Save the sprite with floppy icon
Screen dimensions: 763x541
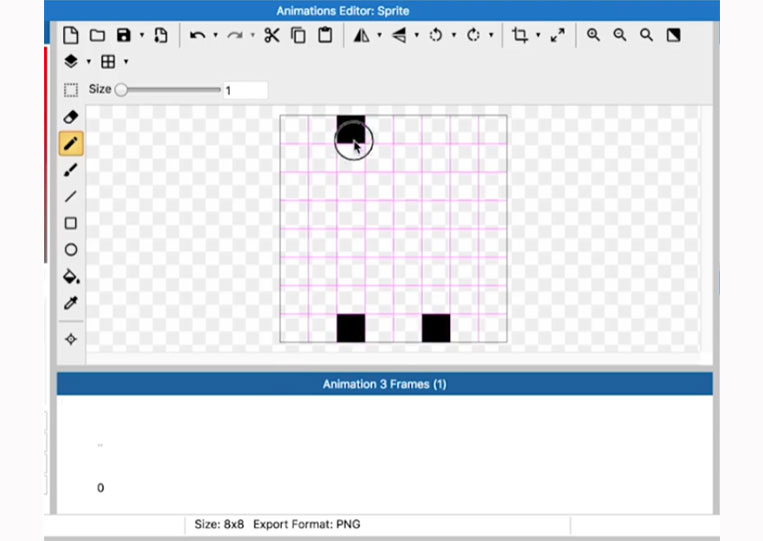[124, 35]
